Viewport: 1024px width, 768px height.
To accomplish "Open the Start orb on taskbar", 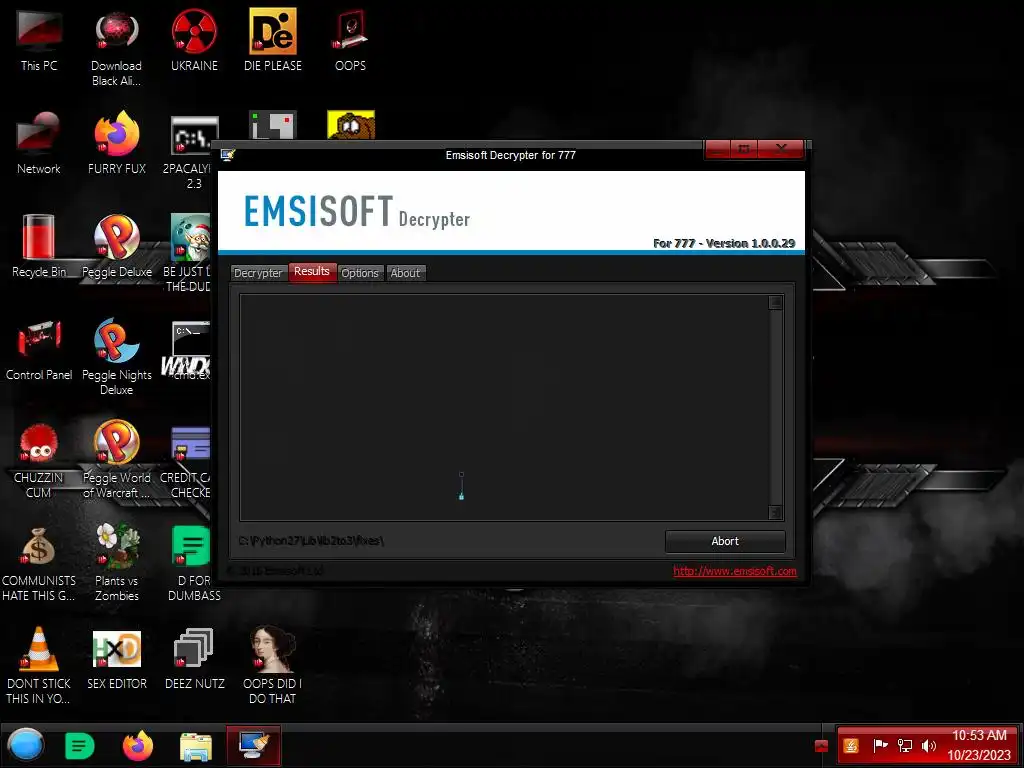I will pos(25,745).
